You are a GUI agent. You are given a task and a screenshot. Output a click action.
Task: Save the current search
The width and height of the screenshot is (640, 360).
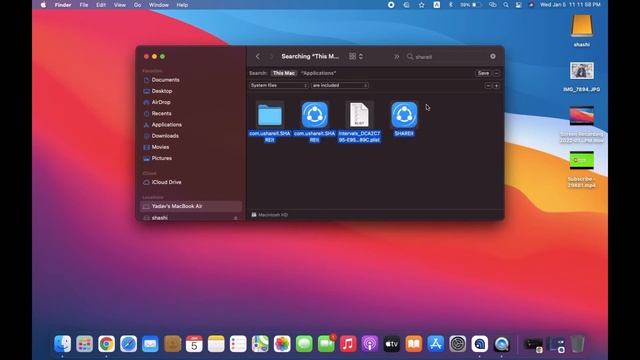[483, 73]
